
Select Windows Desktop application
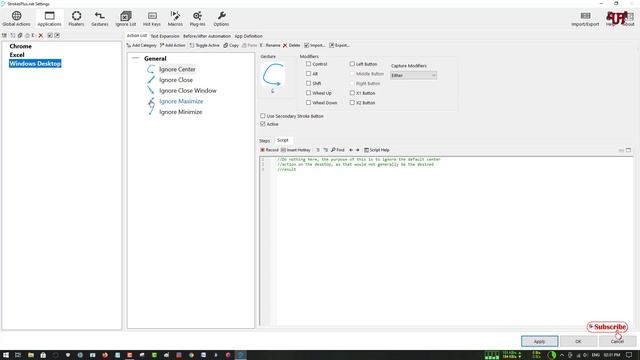(x=35, y=64)
